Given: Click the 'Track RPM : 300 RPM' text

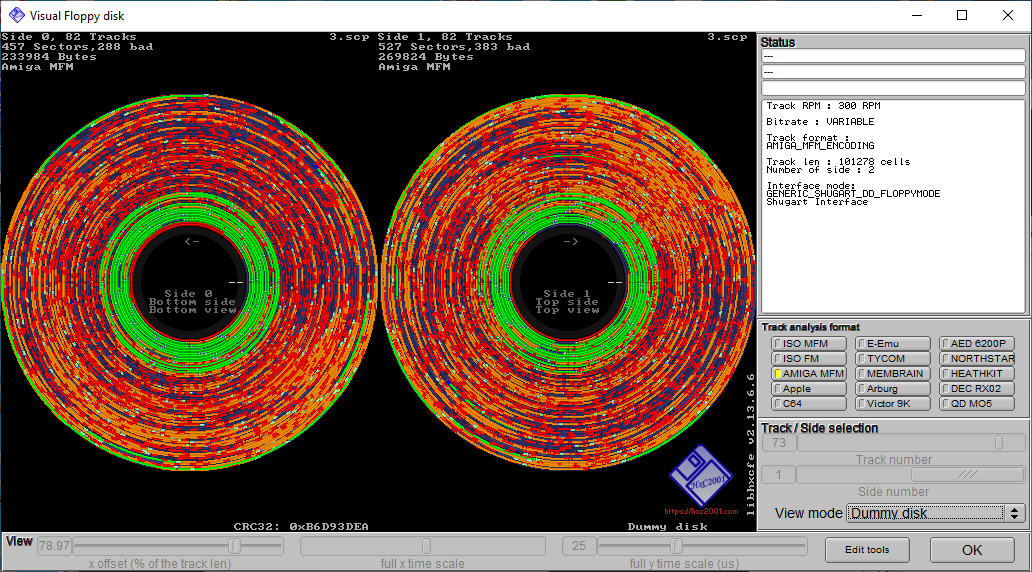Looking at the screenshot, I should point(823,106).
